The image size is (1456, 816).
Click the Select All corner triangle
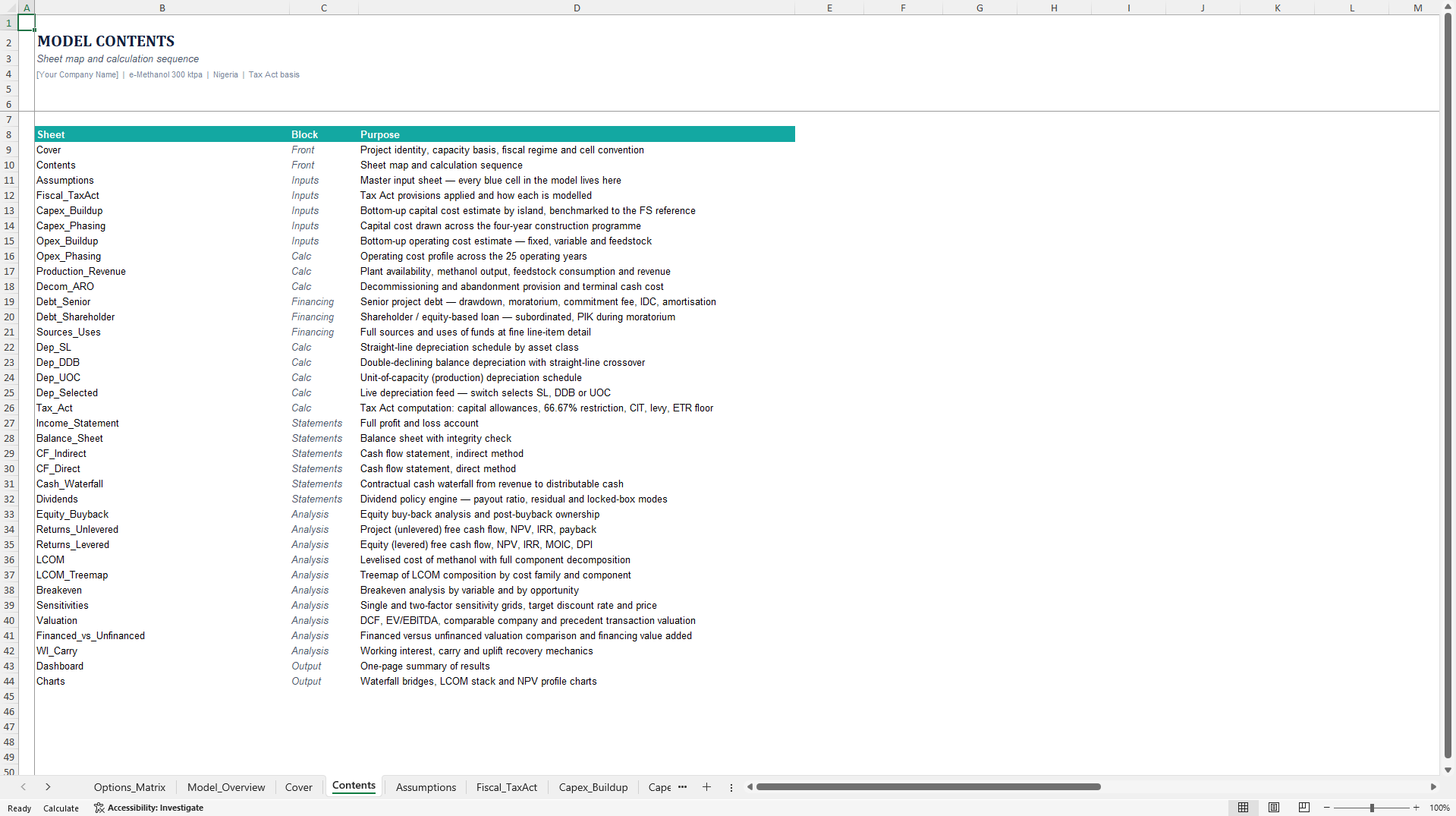click(8, 8)
